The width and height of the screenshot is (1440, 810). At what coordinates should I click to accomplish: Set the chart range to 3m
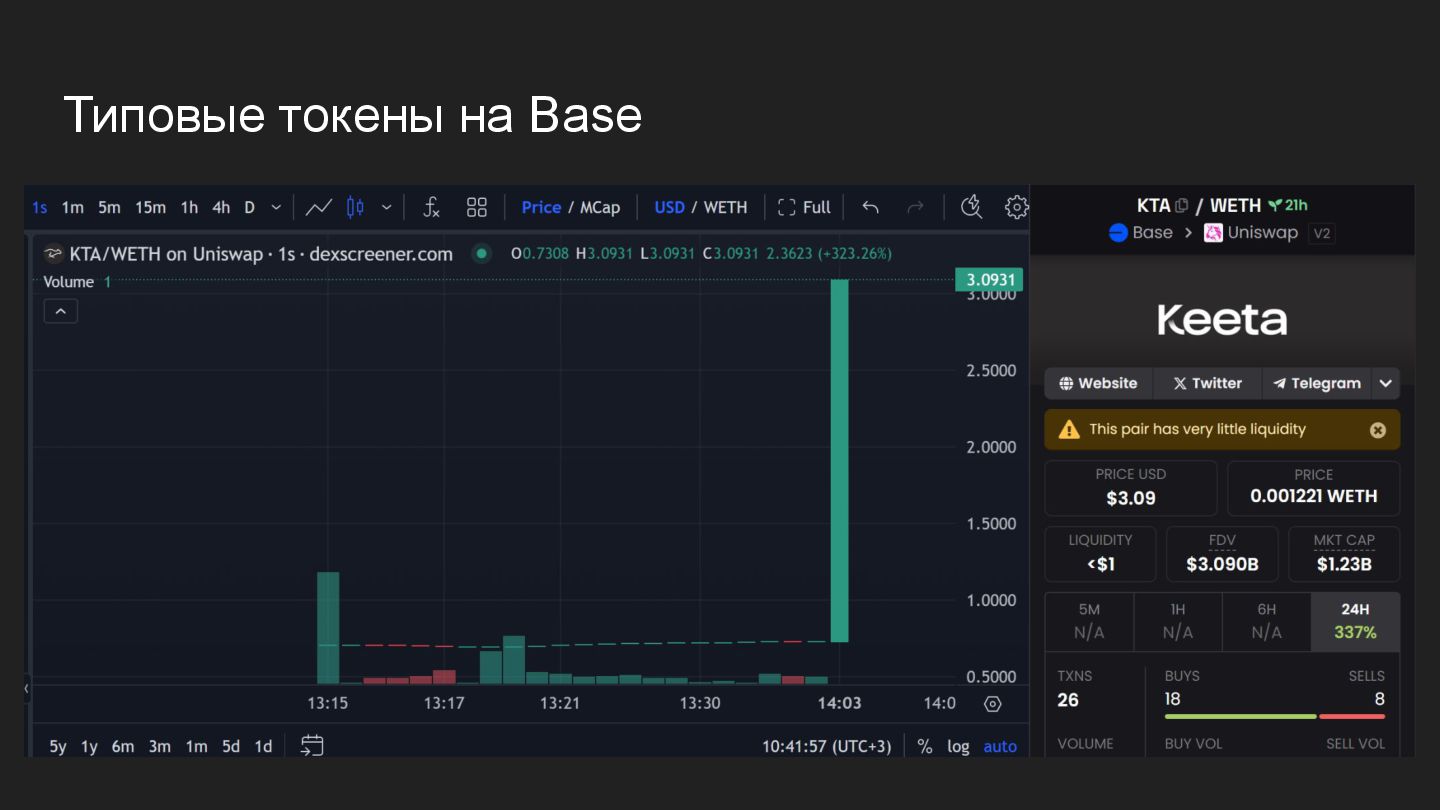[x=160, y=747]
